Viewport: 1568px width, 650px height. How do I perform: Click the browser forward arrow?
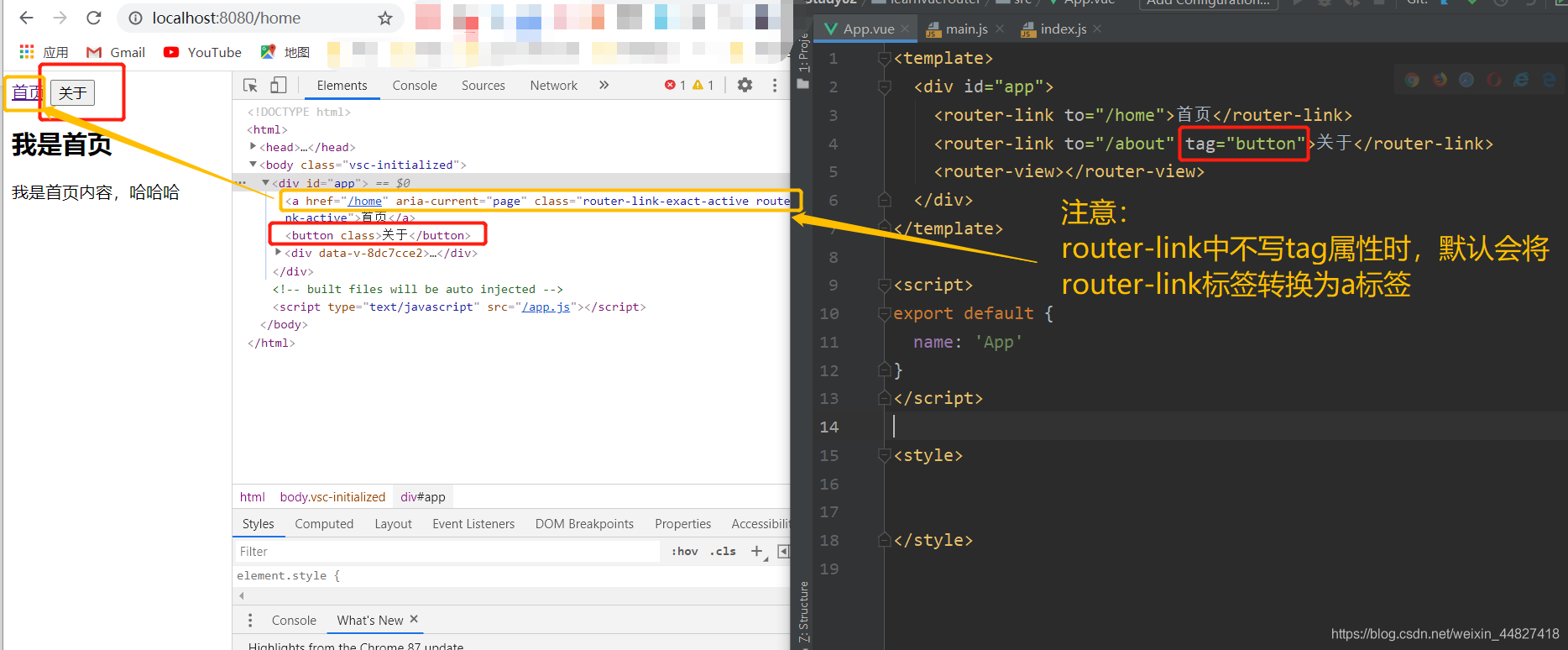click(60, 18)
